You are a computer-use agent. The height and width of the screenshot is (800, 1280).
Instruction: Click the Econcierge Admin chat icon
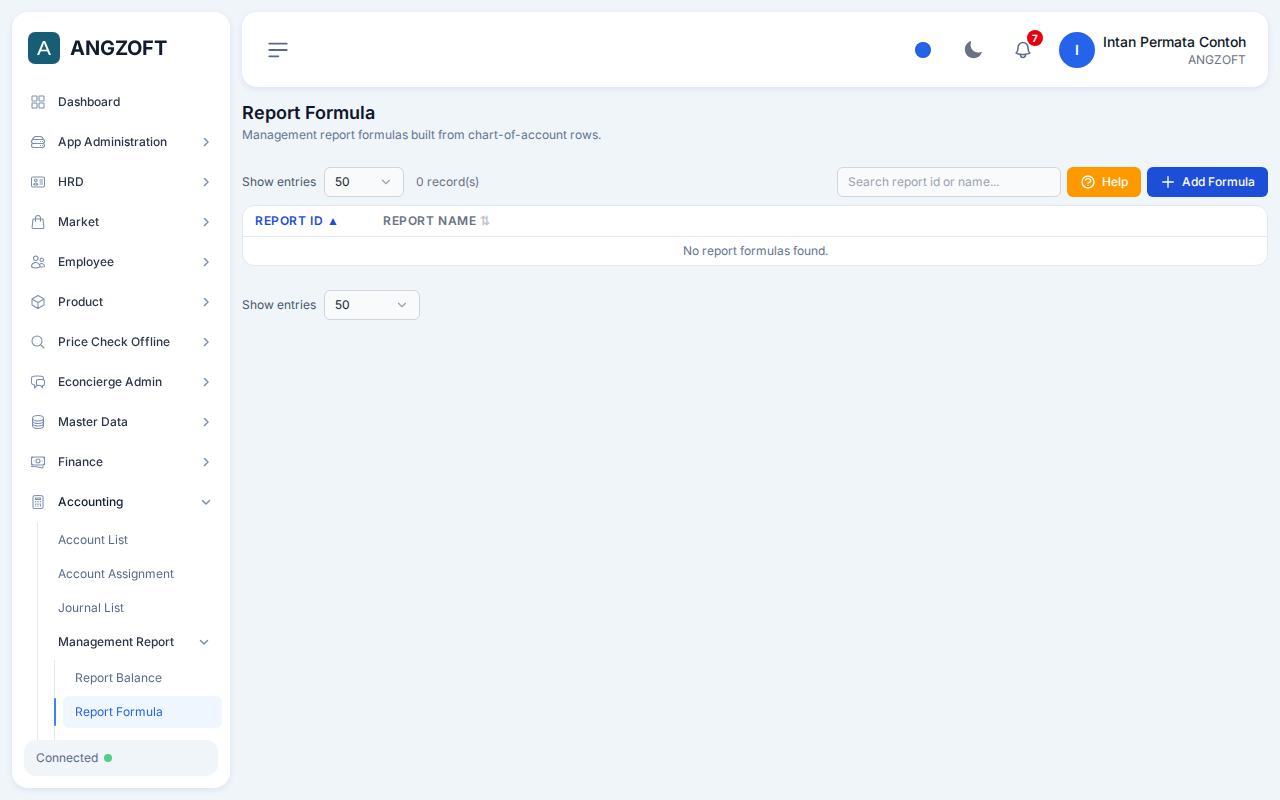pos(38,382)
